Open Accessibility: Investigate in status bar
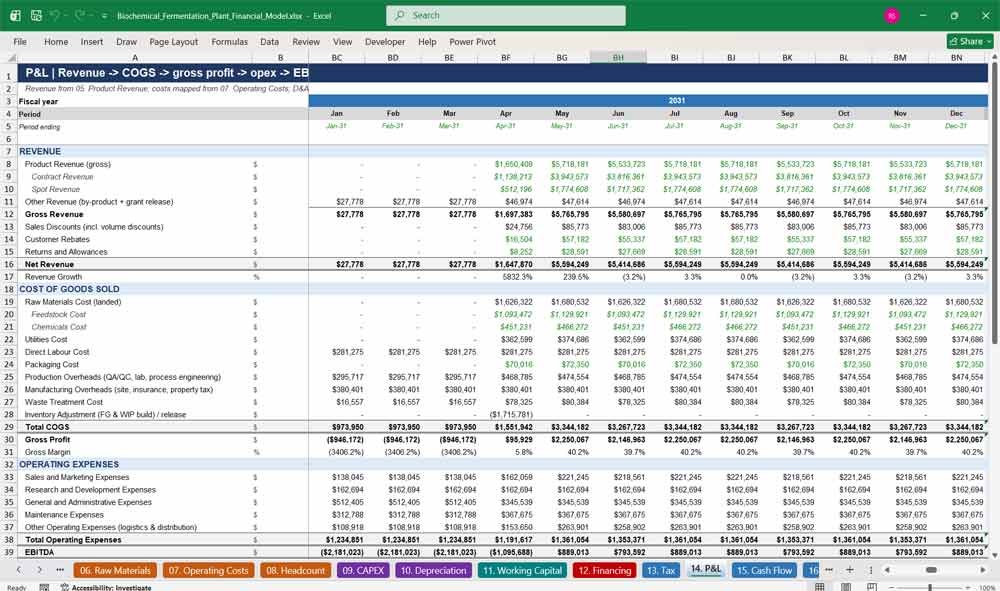The image size is (1000, 591). (106, 587)
